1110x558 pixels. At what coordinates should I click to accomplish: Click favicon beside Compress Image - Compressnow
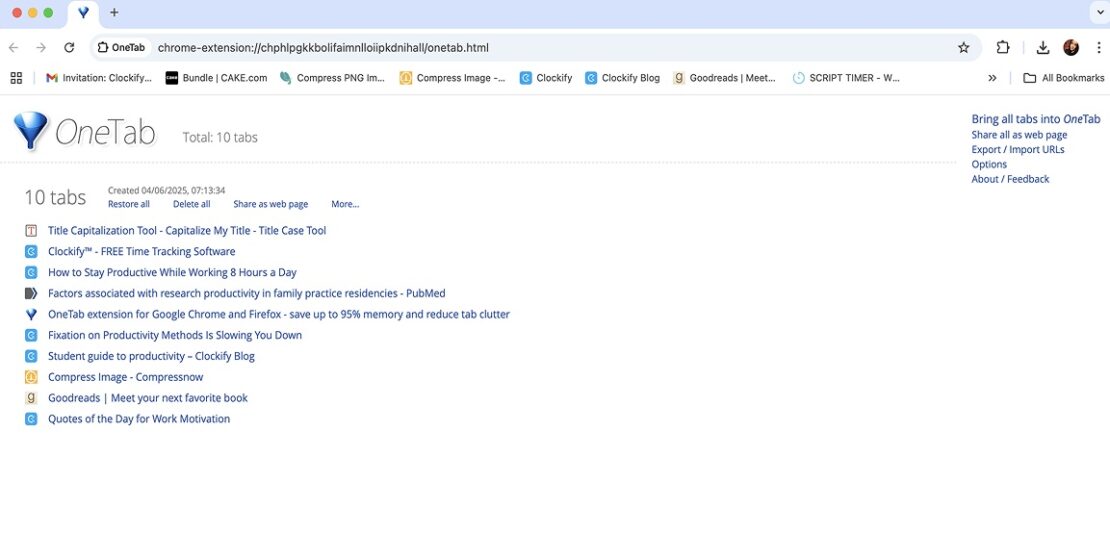pyautogui.click(x=31, y=377)
